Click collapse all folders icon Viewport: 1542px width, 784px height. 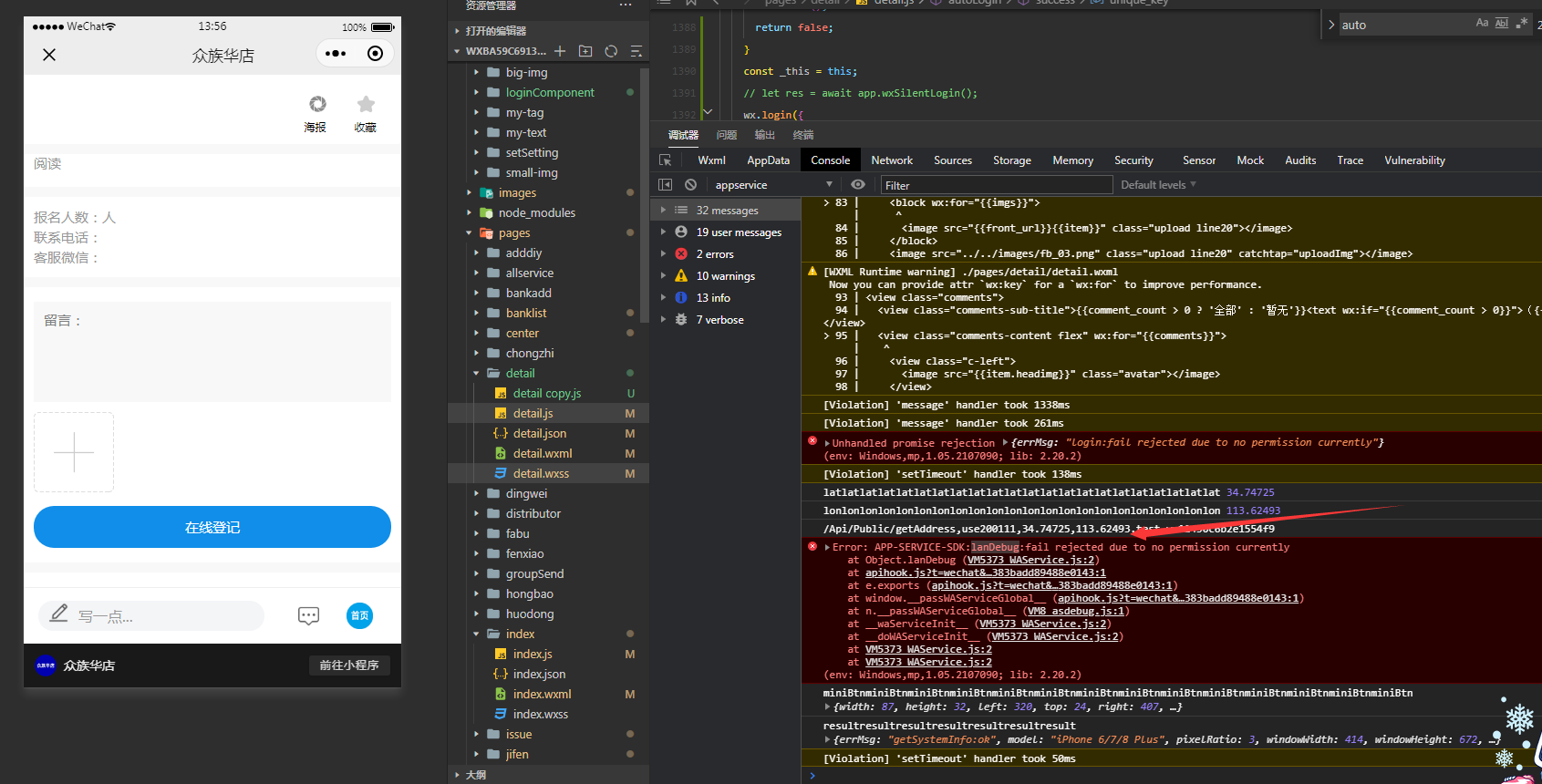[x=636, y=51]
